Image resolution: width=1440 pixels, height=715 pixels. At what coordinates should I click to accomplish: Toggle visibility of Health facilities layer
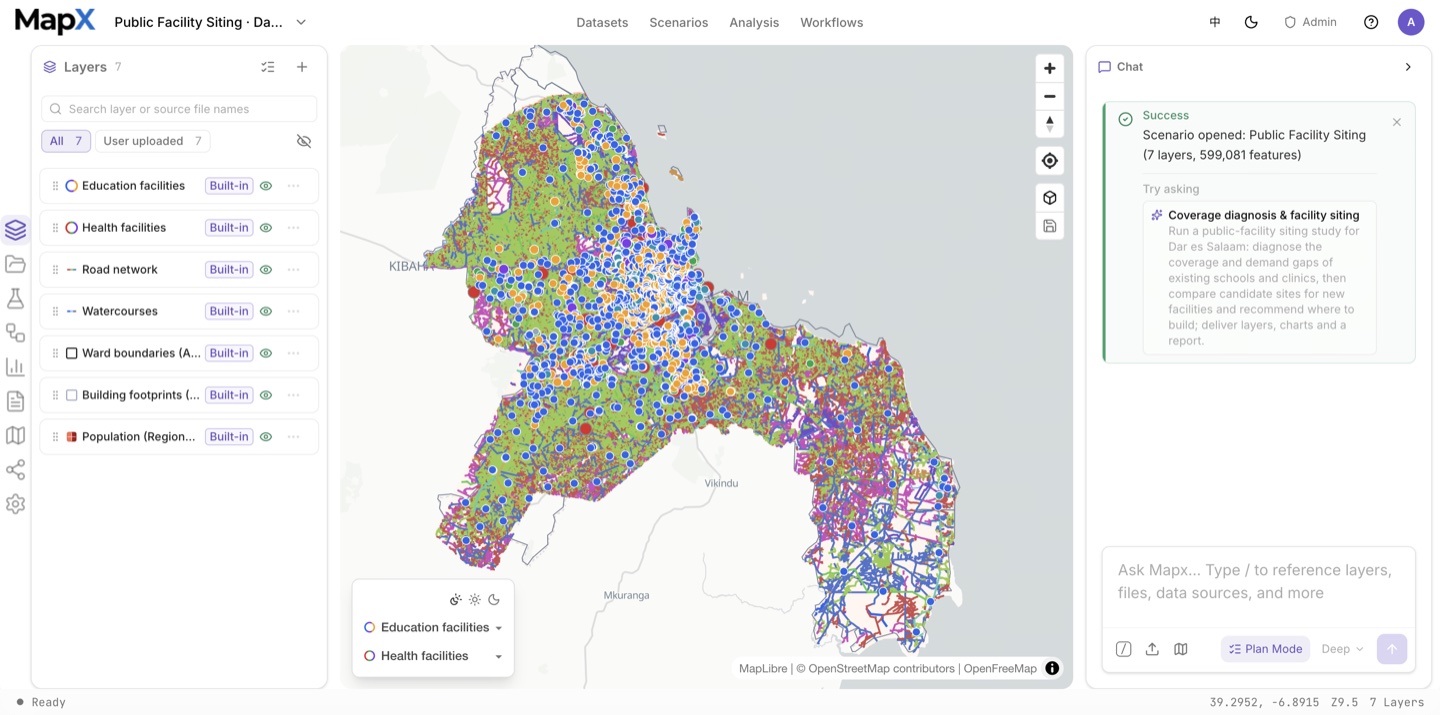266,228
